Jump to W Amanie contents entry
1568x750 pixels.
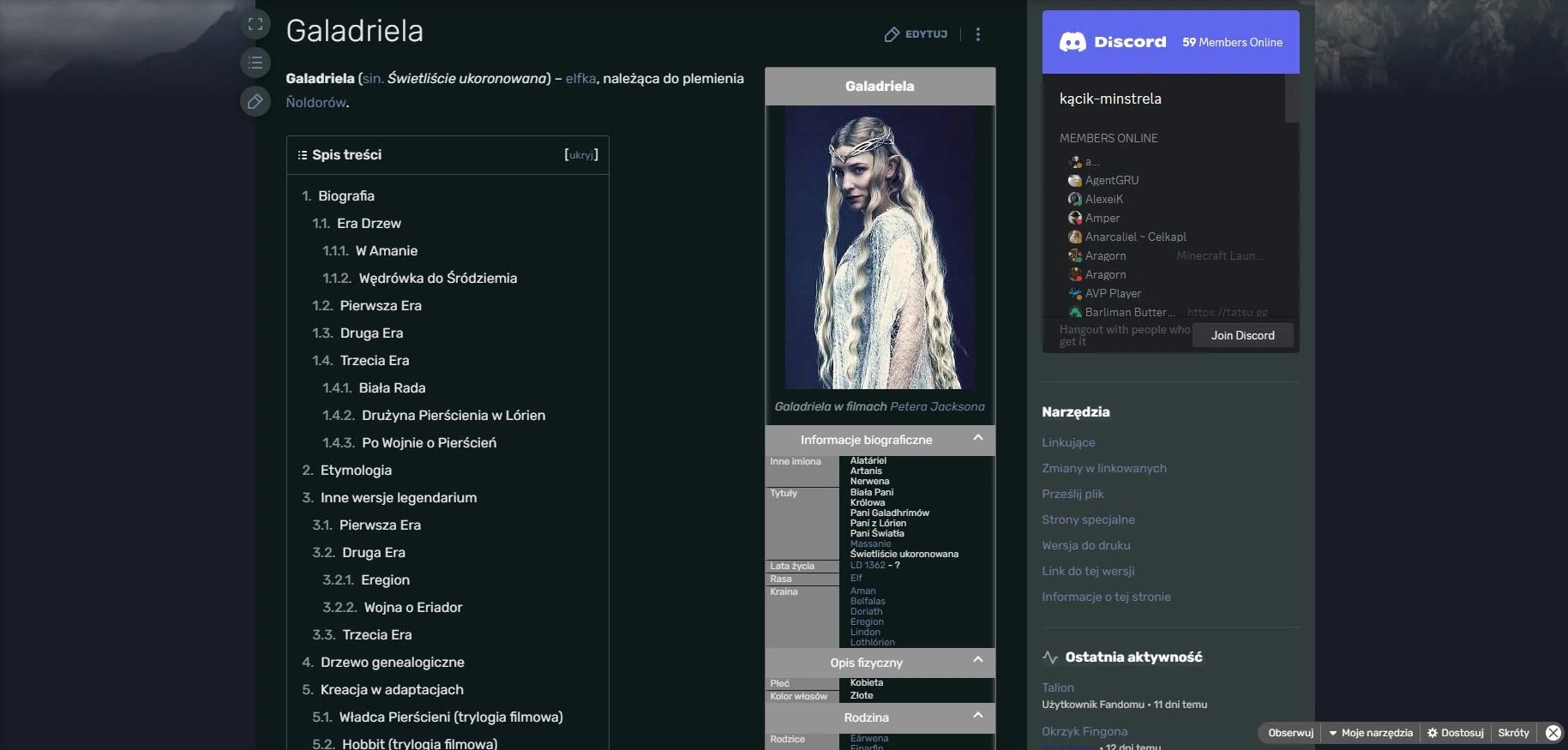click(x=387, y=251)
